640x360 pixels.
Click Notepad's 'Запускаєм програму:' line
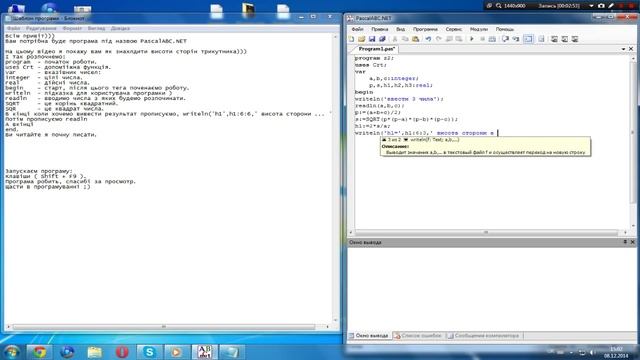[x=39, y=171]
